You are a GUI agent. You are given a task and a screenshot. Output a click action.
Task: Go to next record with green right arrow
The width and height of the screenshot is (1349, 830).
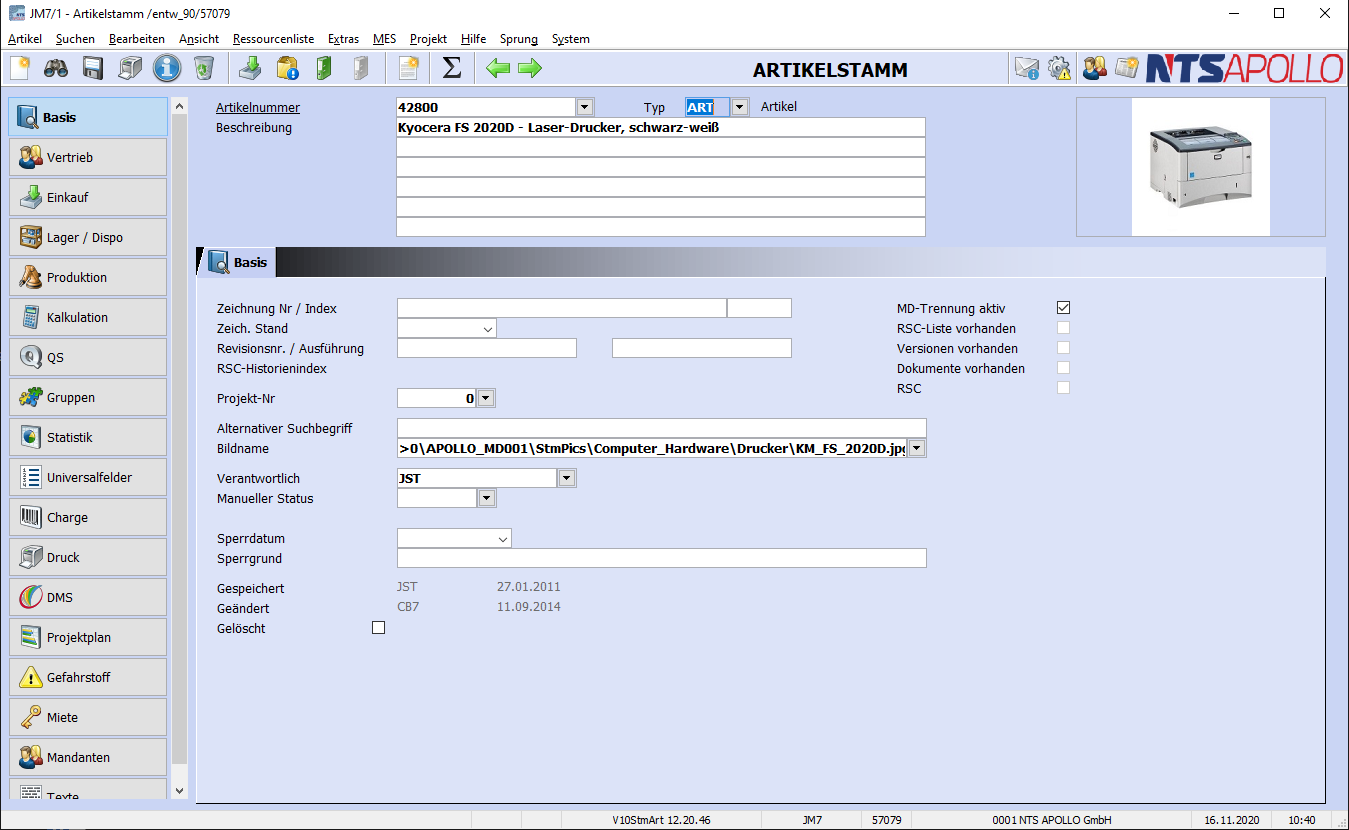tap(530, 68)
